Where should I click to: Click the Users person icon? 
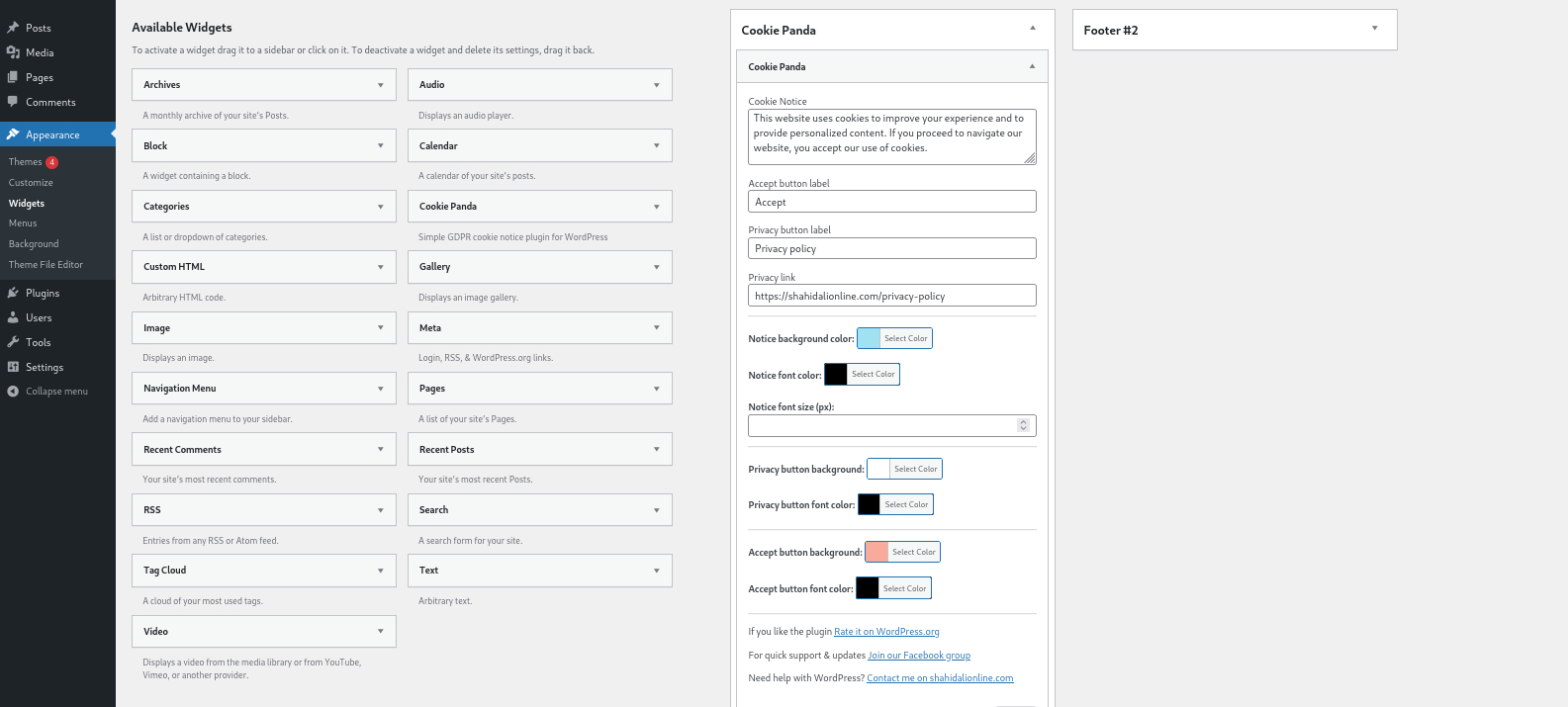(13, 317)
